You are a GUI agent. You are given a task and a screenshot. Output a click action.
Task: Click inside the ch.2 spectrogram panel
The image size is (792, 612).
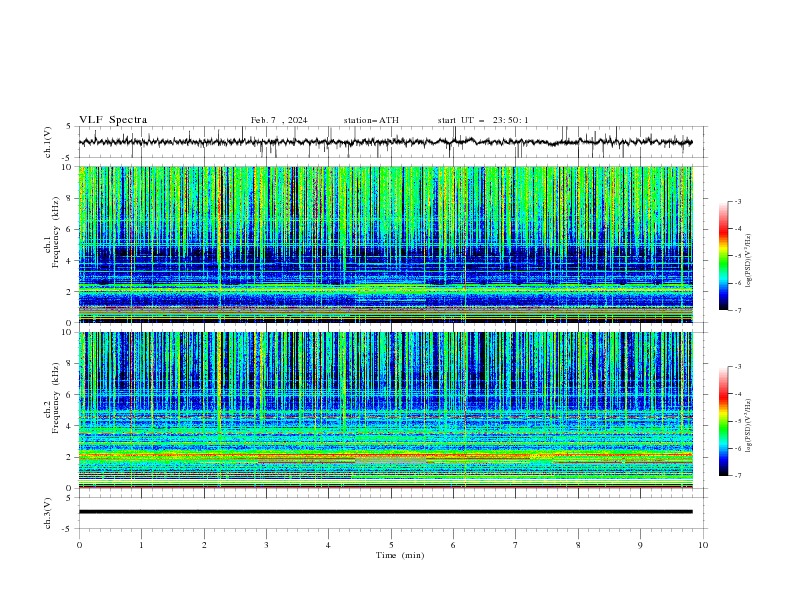click(x=386, y=410)
